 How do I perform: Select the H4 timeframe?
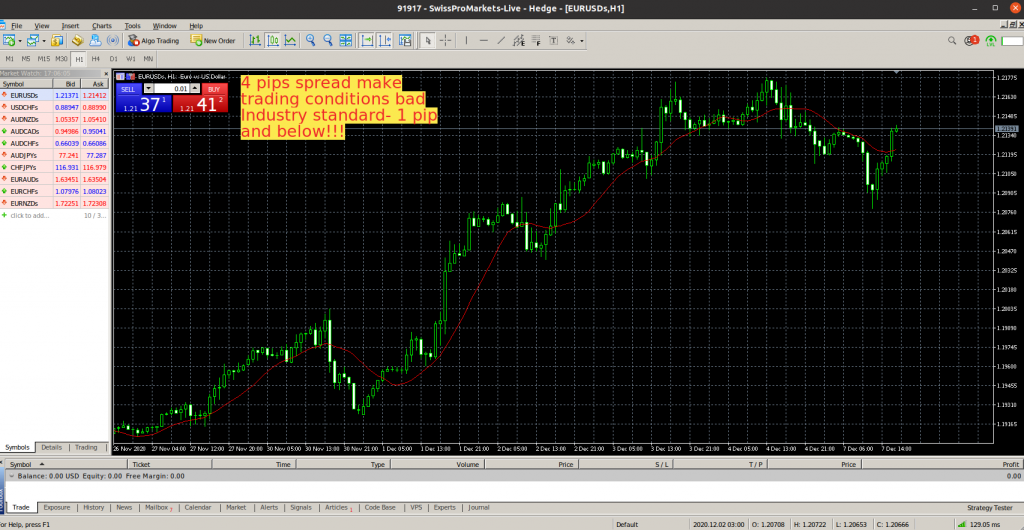[95, 59]
